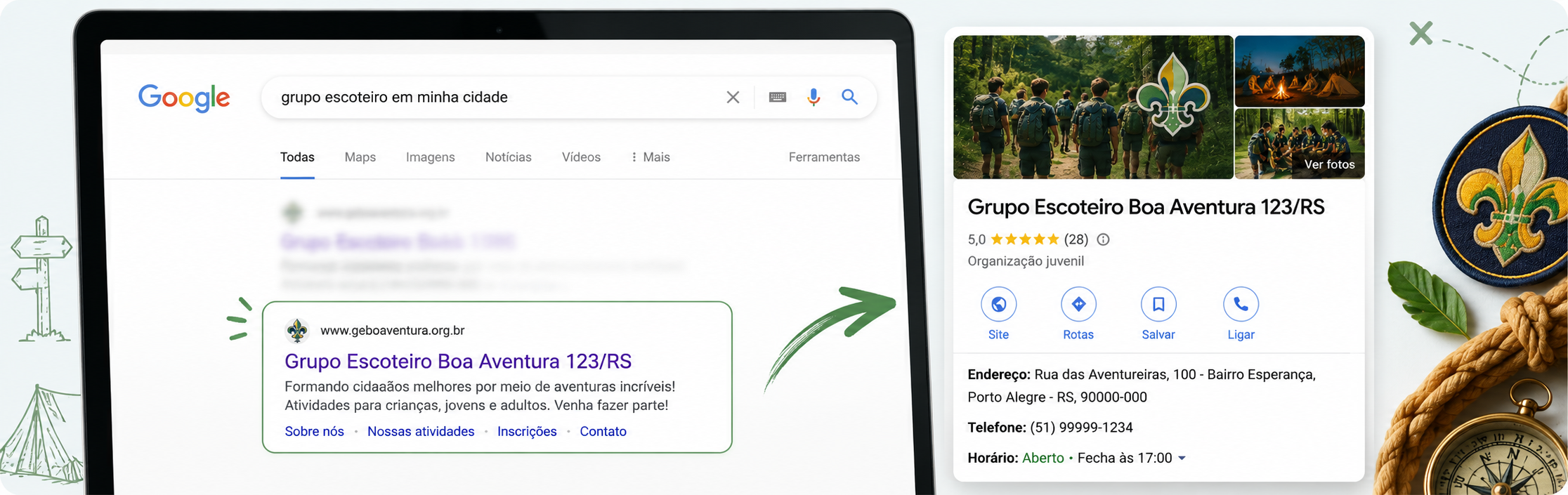
Task: Open the (28) reviews count
Action: pyautogui.click(x=1076, y=239)
